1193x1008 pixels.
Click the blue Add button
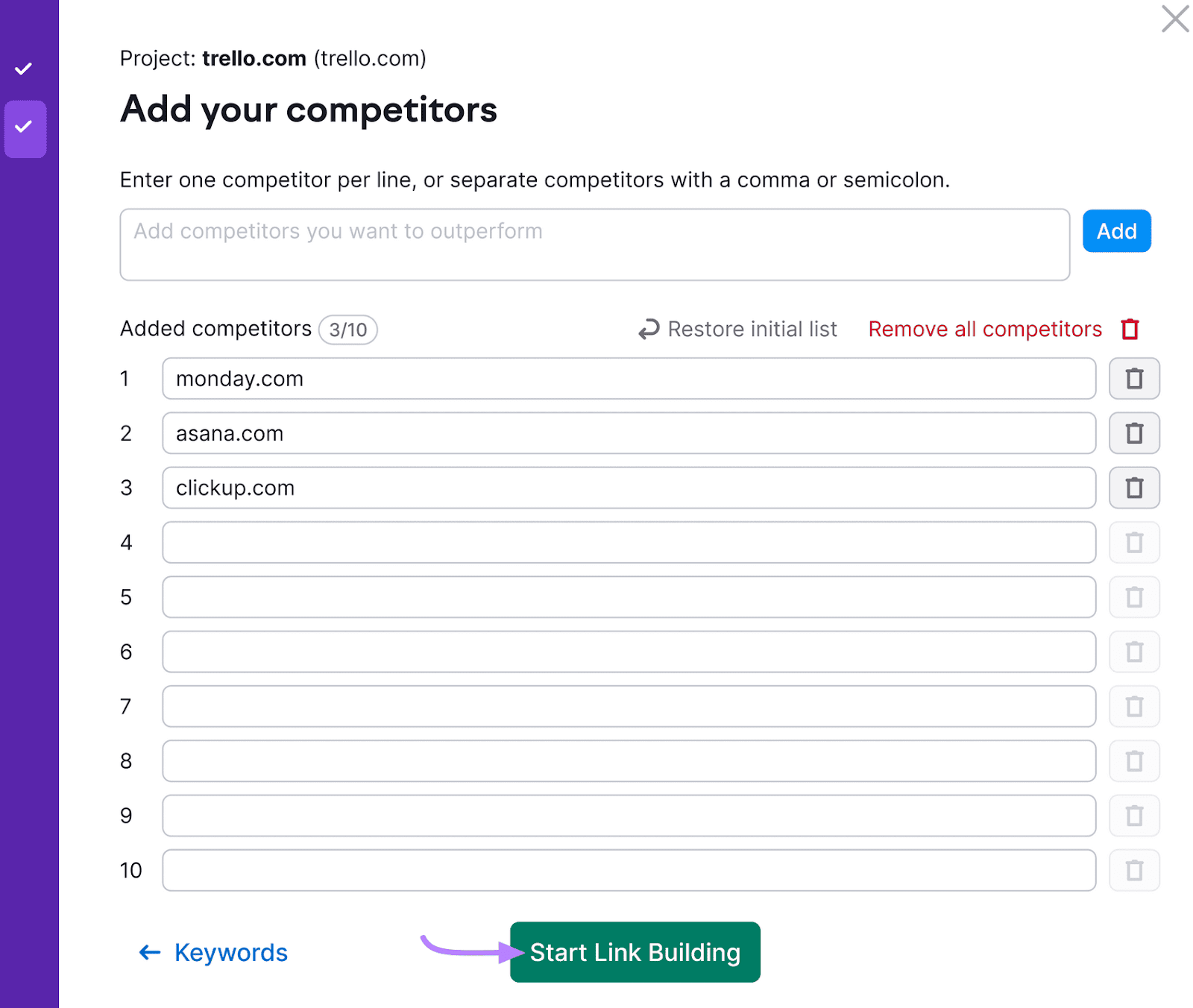point(1116,231)
